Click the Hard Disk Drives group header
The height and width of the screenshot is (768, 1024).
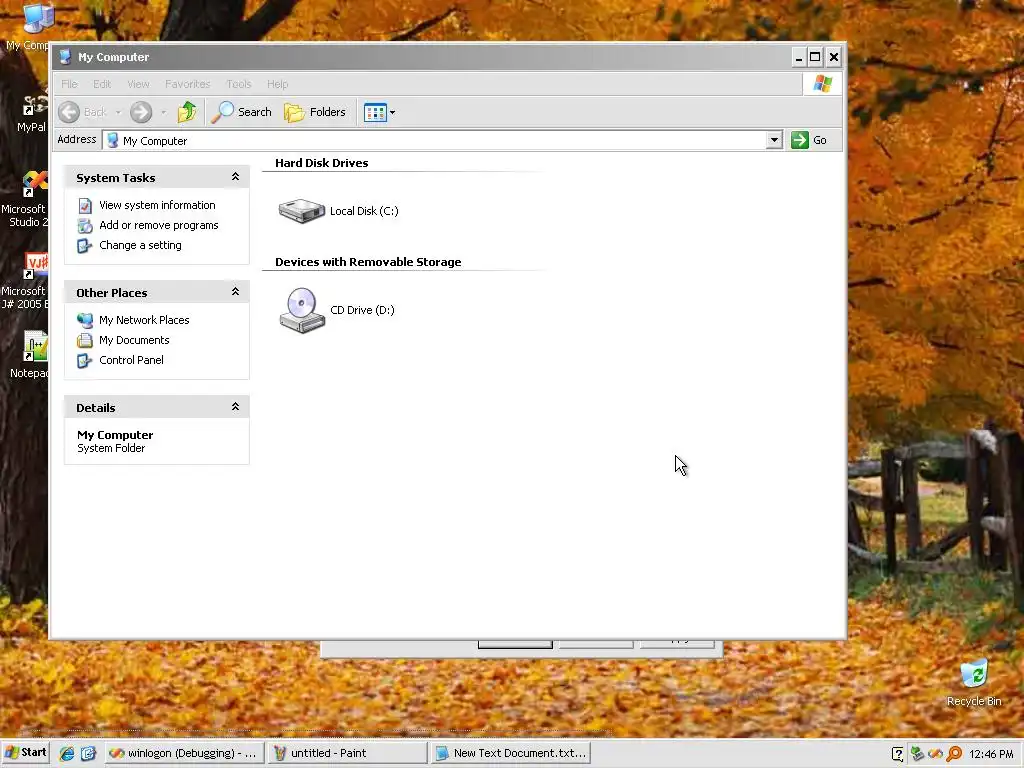[x=321, y=163]
